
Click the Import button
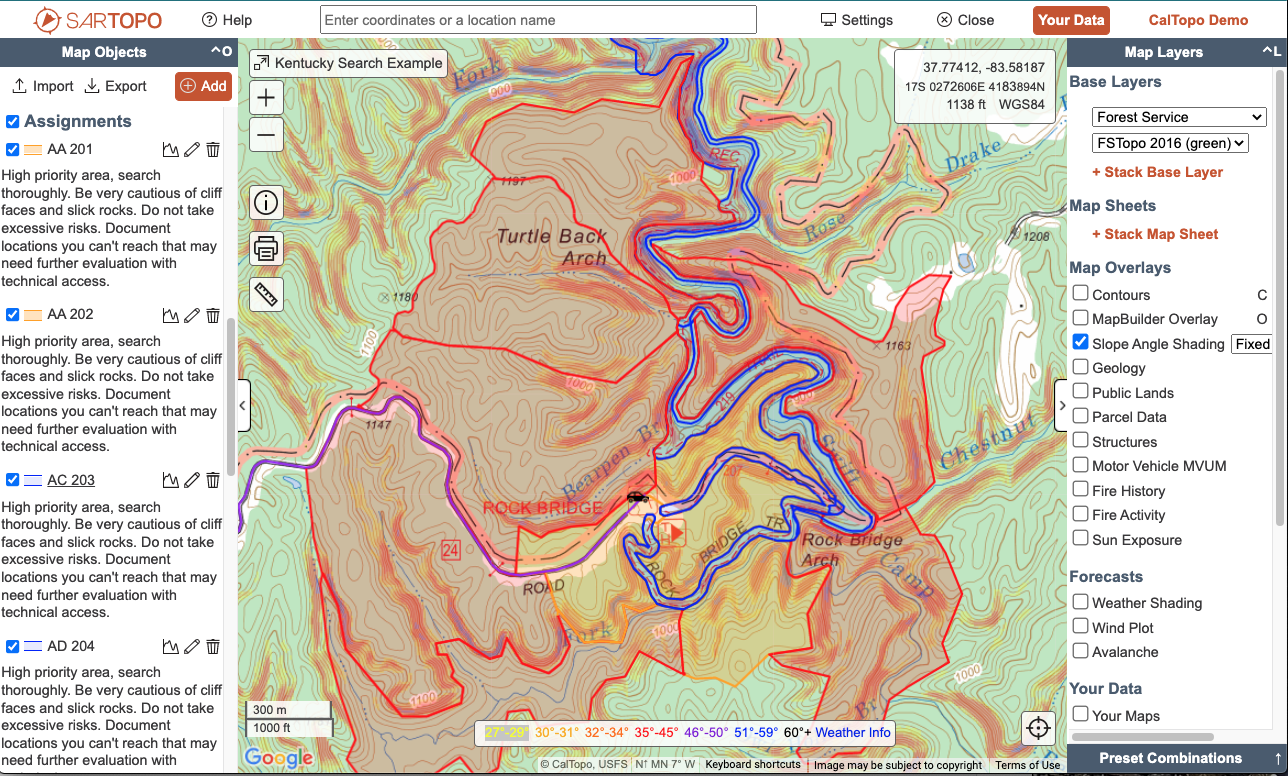pyautogui.click(x=43, y=86)
